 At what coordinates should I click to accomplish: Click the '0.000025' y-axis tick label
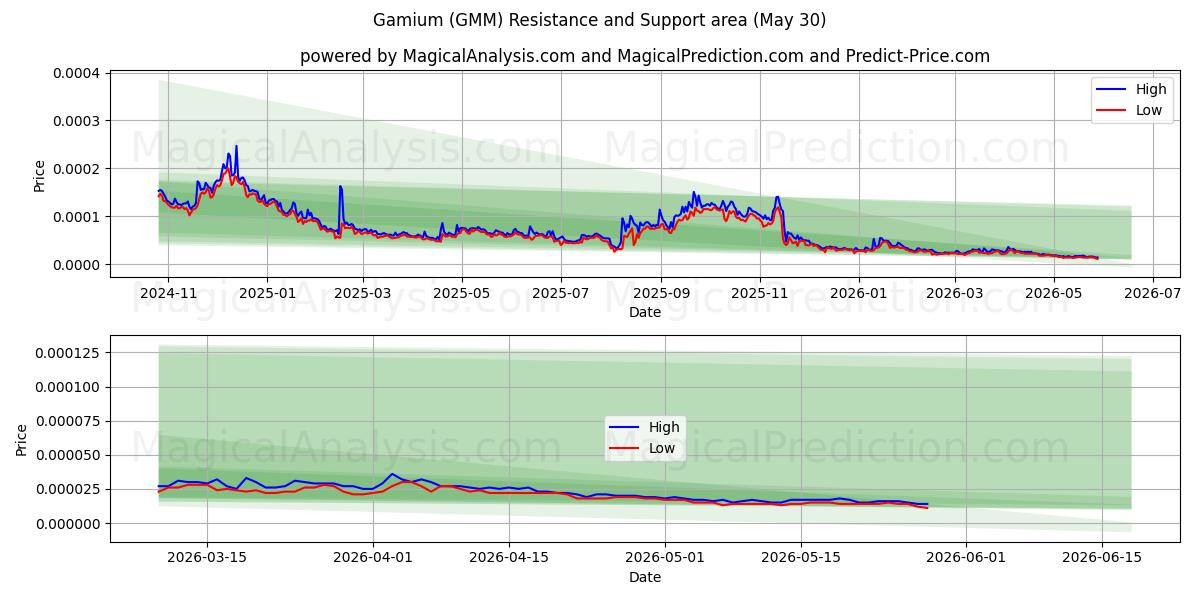click(69, 489)
